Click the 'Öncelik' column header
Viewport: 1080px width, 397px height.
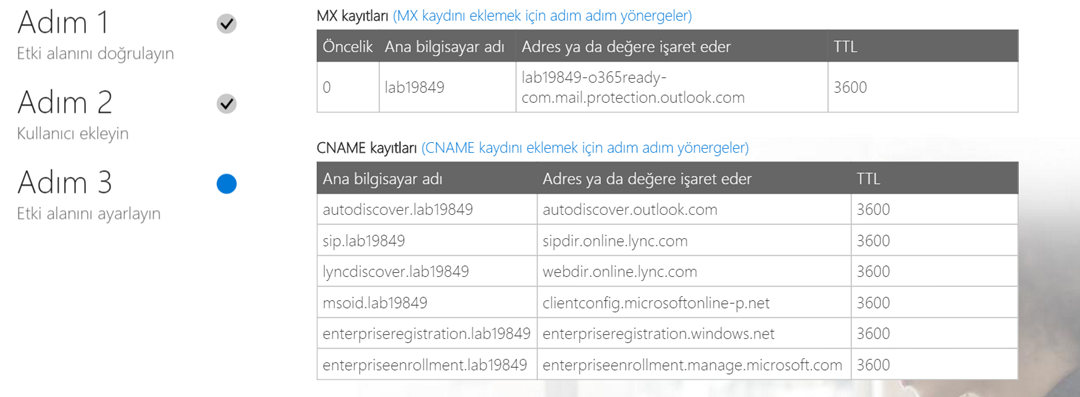coord(348,46)
